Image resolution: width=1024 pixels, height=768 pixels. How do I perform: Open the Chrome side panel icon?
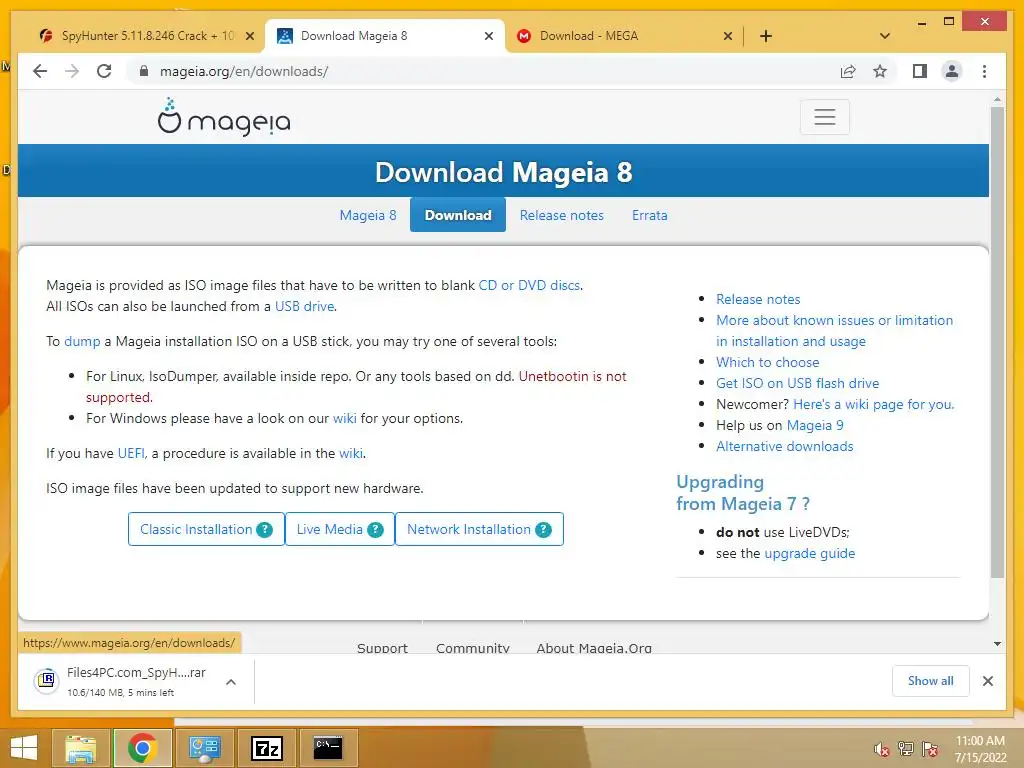[920, 71]
